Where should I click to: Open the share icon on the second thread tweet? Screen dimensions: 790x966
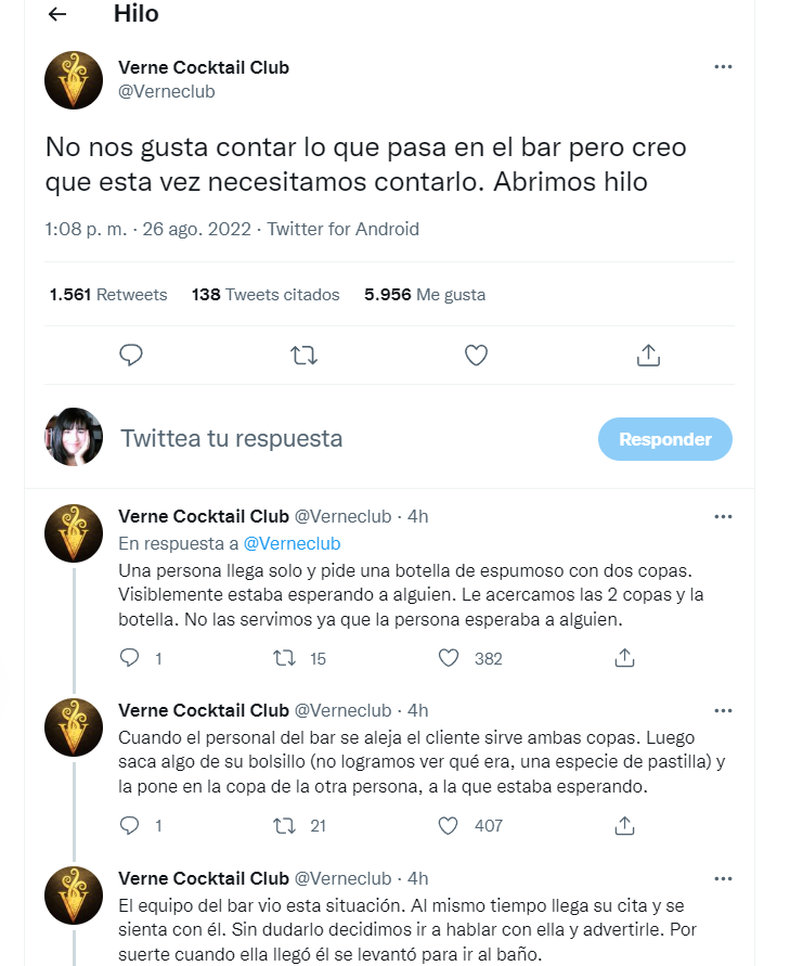[x=624, y=826]
